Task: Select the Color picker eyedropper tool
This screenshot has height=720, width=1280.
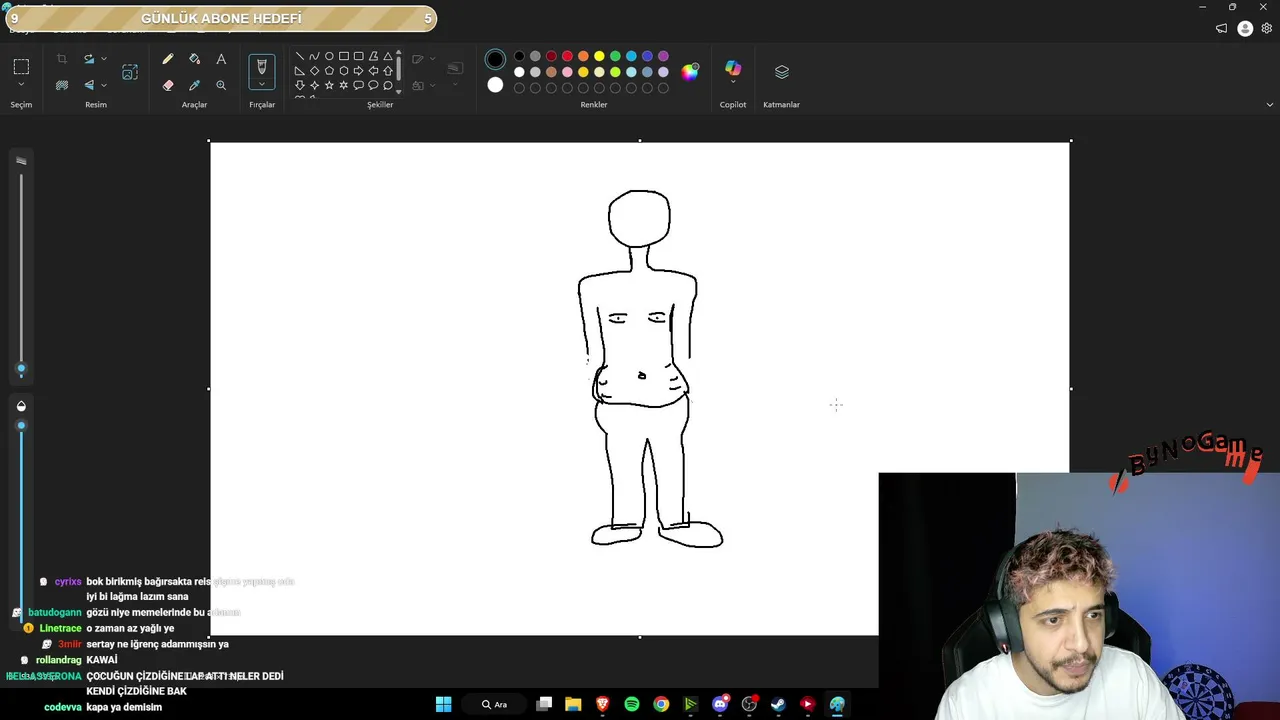Action: click(195, 85)
